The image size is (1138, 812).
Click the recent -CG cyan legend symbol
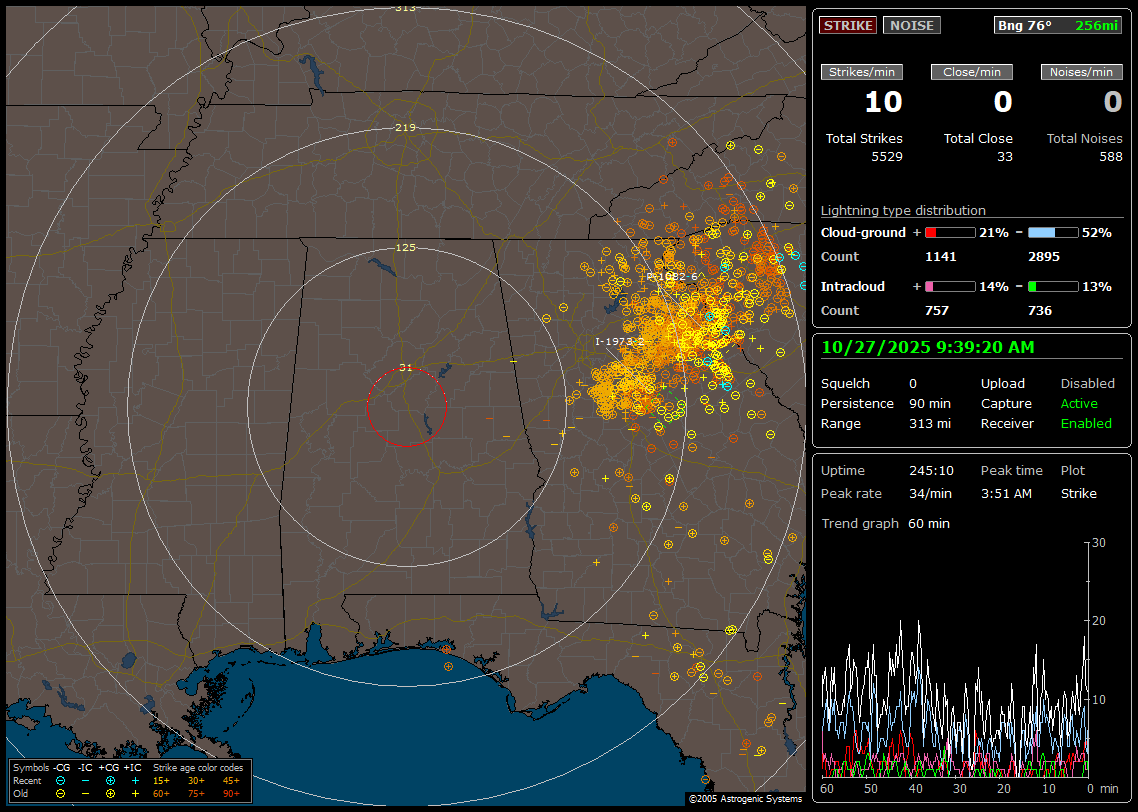coord(60,780)
